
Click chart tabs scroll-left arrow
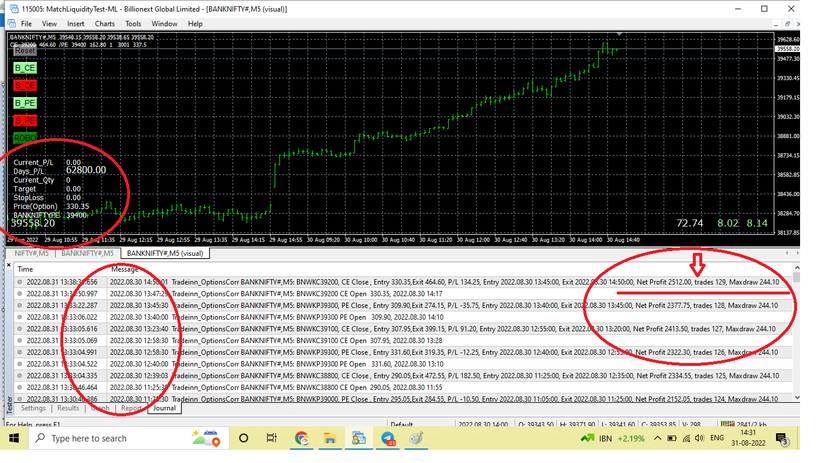coord(787,253)
